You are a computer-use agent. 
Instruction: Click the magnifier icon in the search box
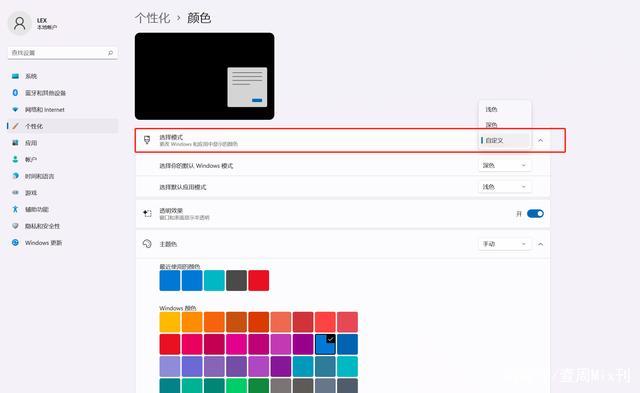pyautogui.click(x=110, y=53)
